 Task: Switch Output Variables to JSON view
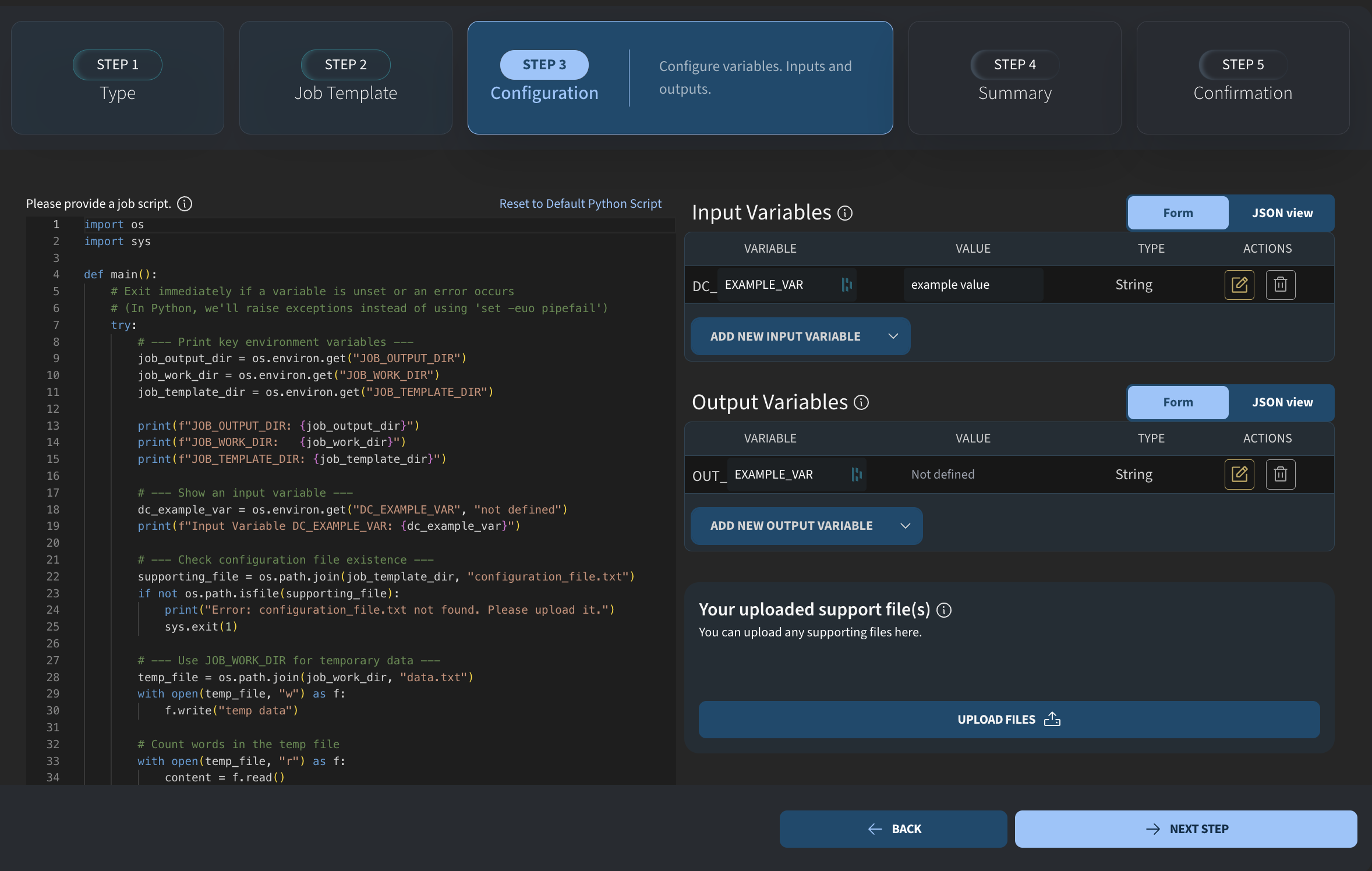(x=1282, y=402)
